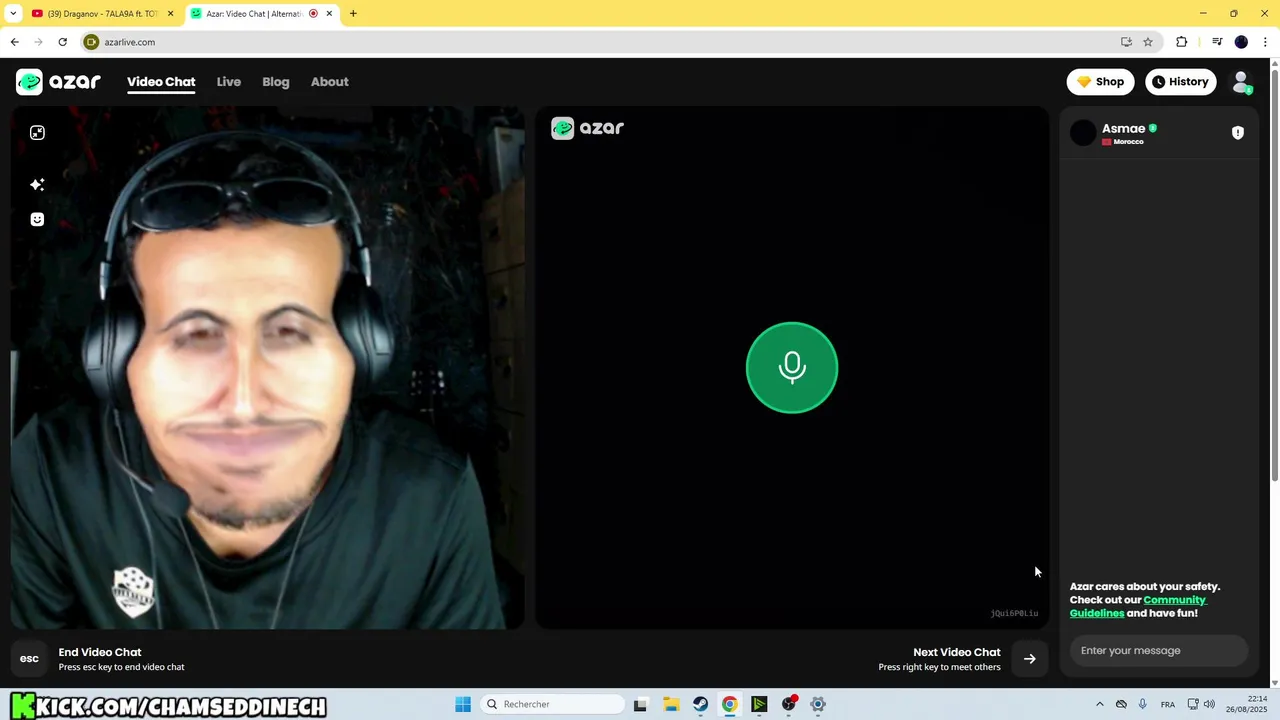1280x720 pixels.
Task: Click the Chrome taskbar icon
Action: pos(730,704)
